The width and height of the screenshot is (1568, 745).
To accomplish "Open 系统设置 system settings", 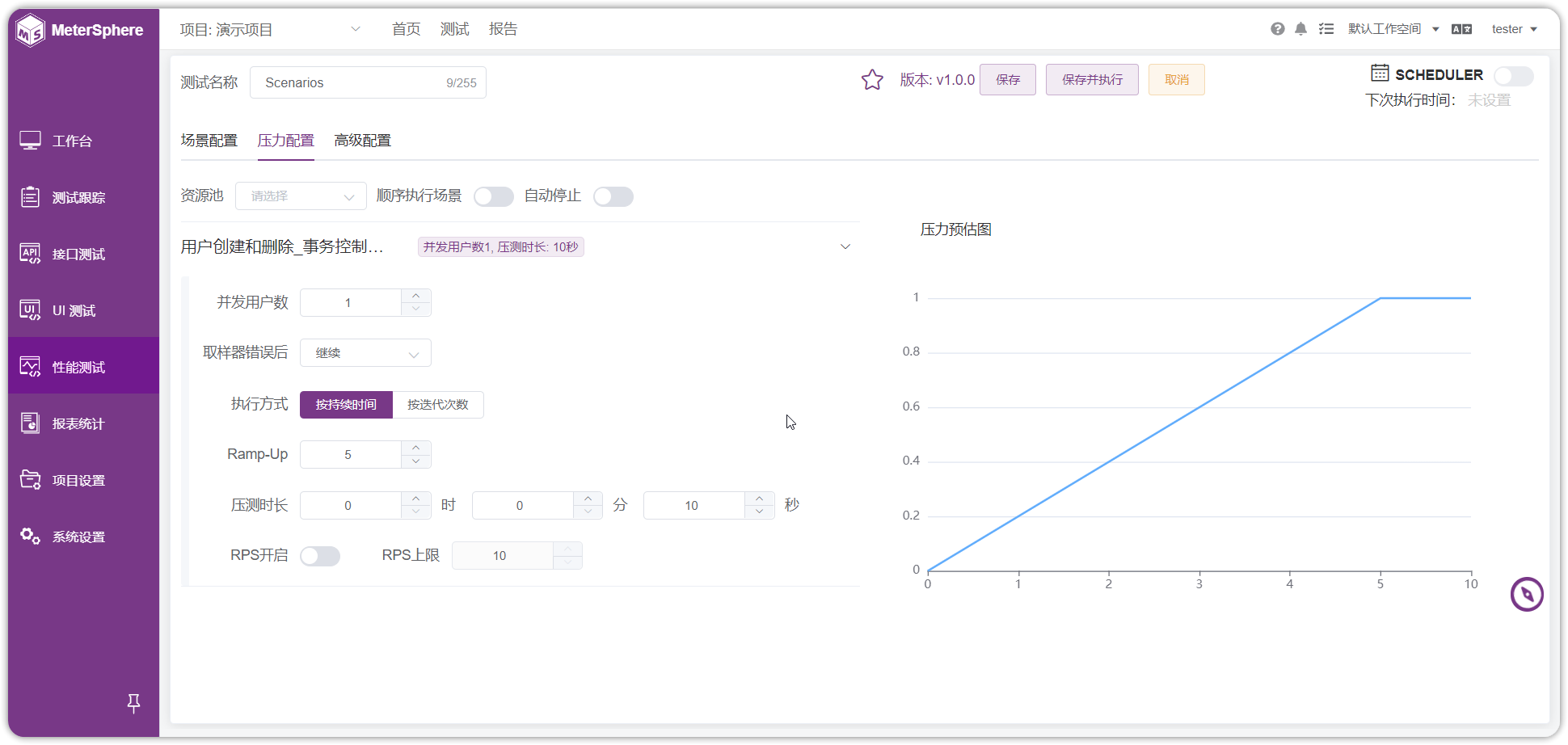I will (x=84, y=537).
